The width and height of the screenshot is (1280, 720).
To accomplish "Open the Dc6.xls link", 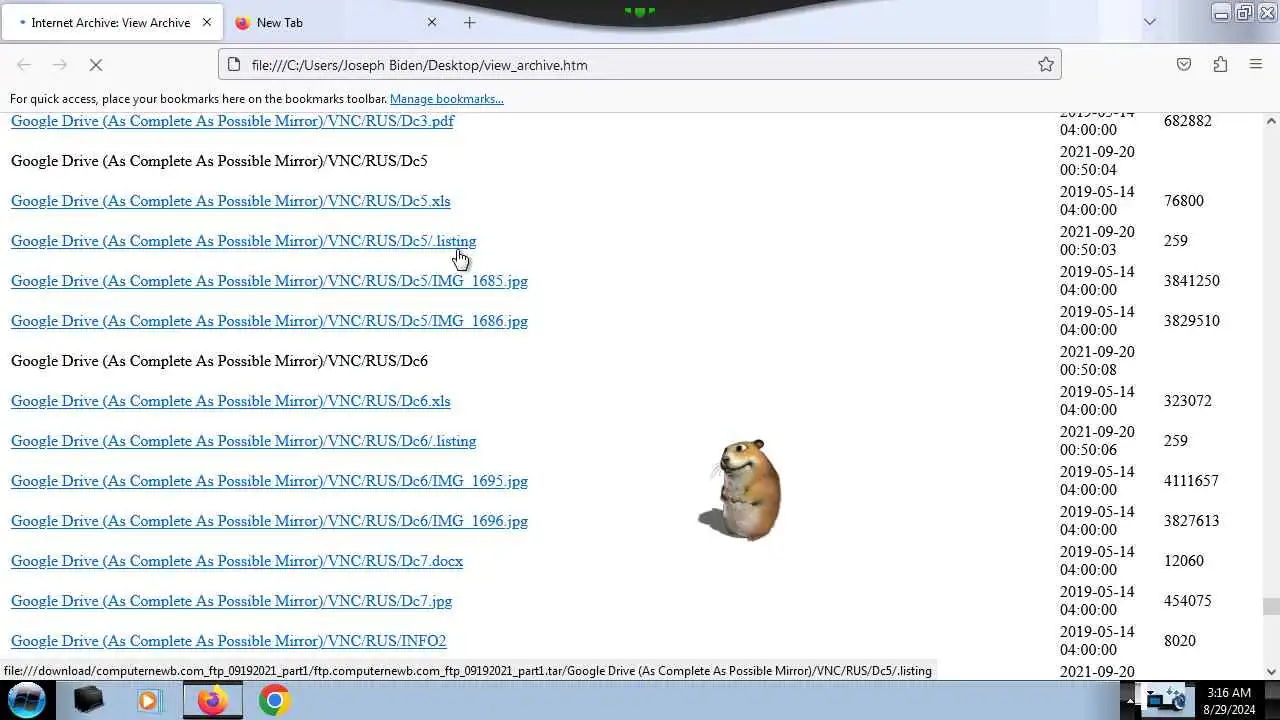I will 231,401.
